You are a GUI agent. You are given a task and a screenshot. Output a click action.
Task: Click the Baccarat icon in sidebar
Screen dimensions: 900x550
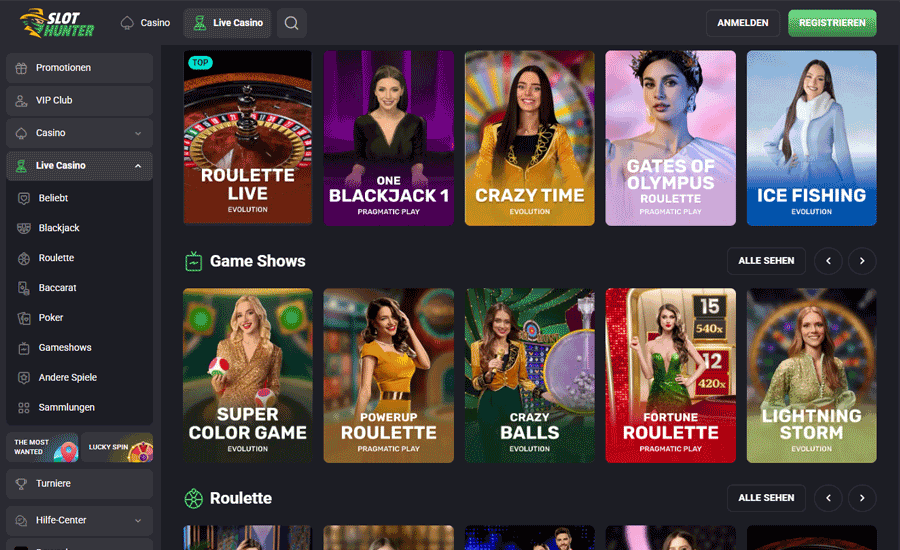pos(24,288)
